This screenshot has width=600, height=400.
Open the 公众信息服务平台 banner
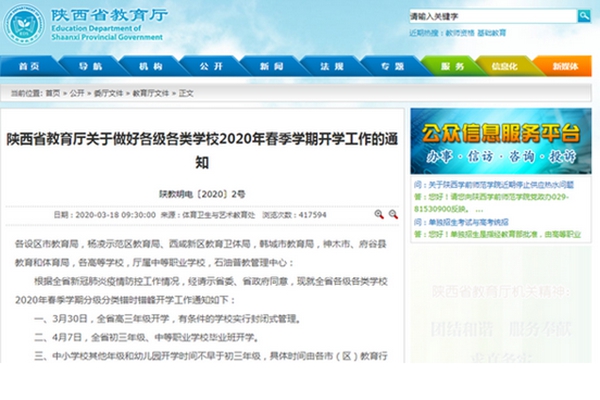coord(501,141)
